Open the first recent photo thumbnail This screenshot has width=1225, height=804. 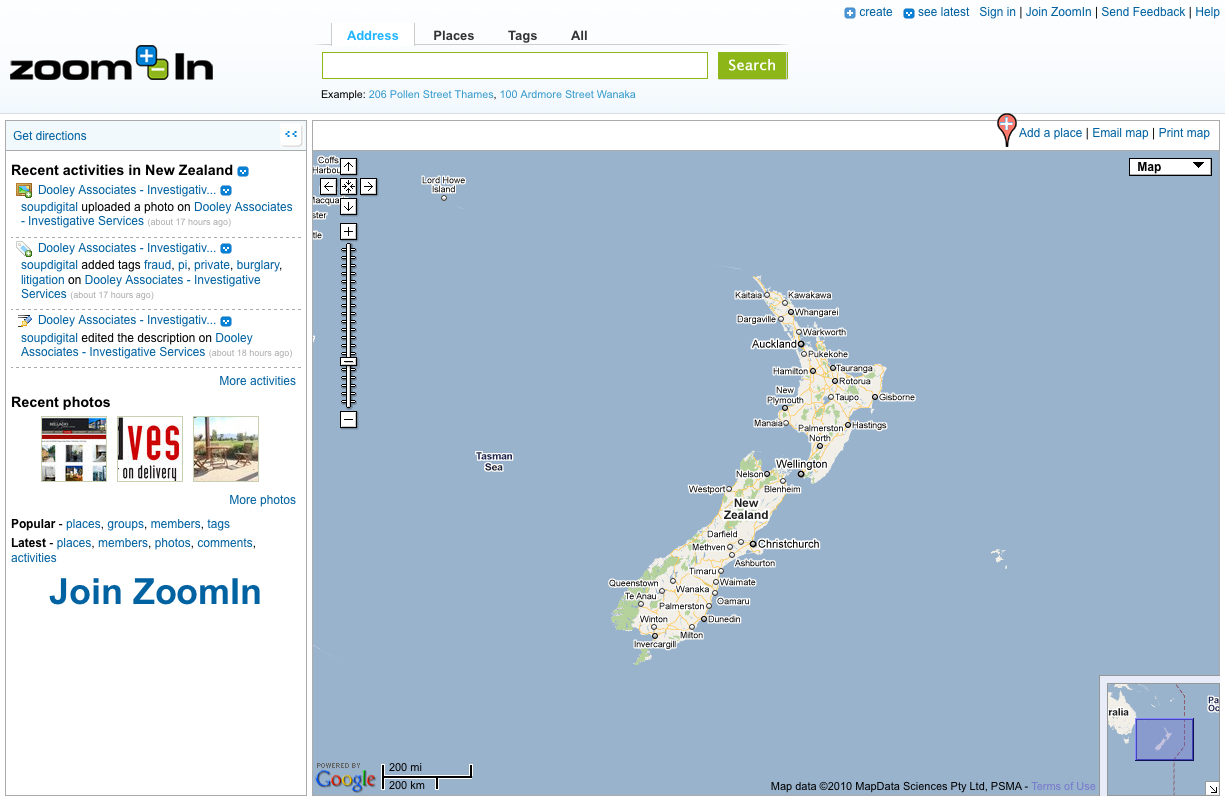tap(74, 449)
